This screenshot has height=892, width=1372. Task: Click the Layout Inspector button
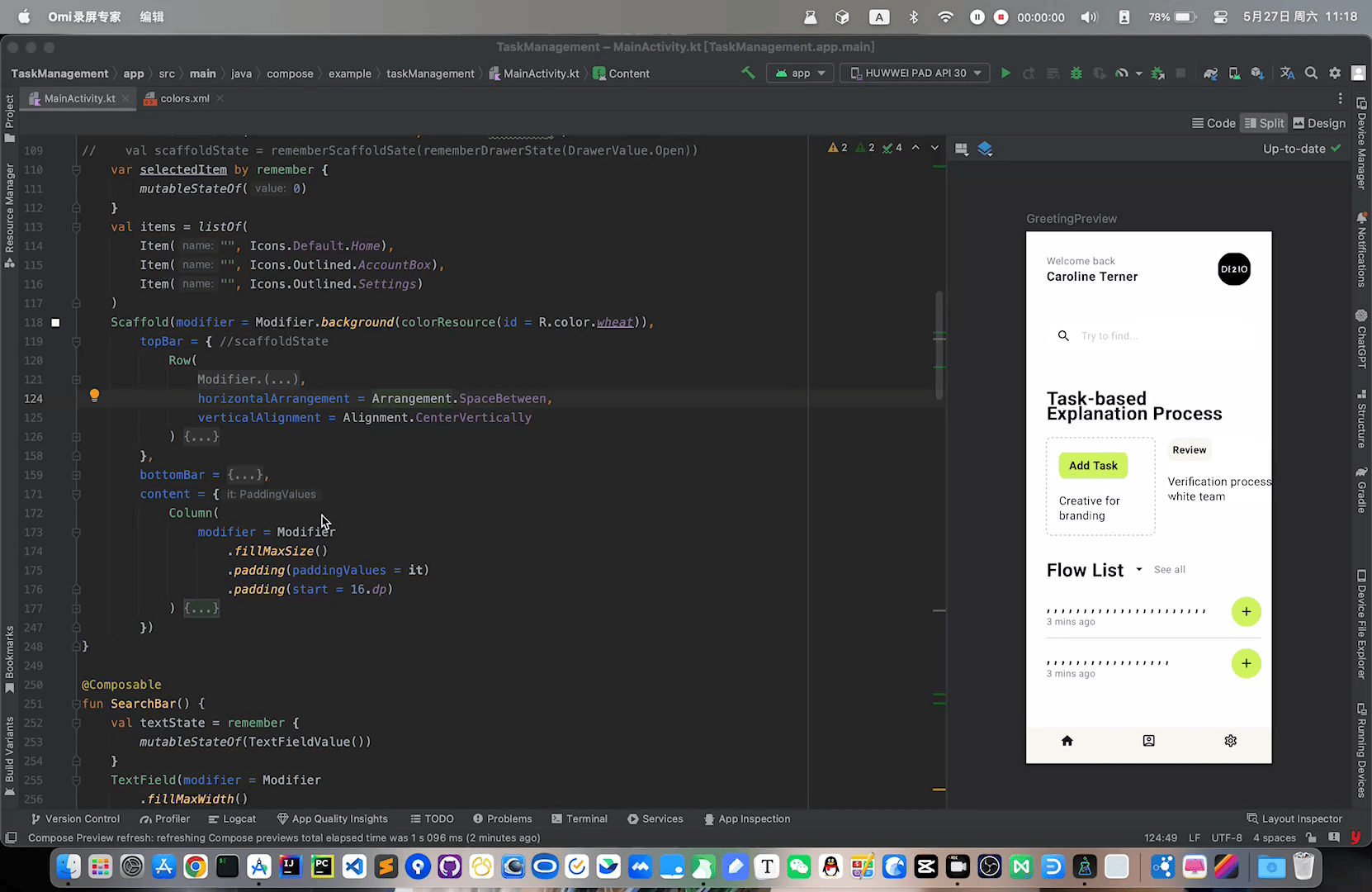tap(1294, 819)
